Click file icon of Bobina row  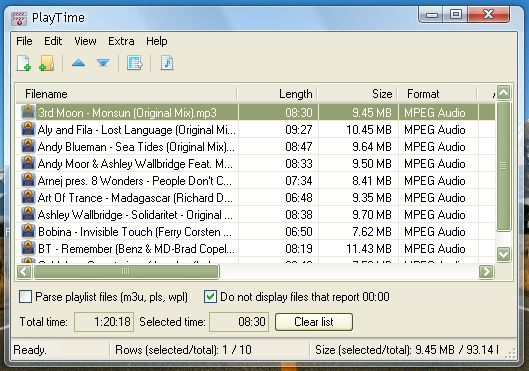pos(28,231)
